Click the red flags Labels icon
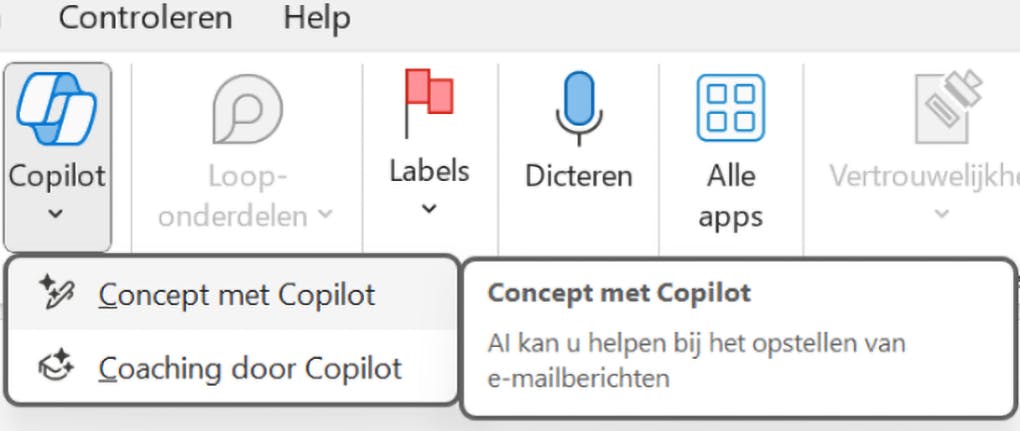 coord(429,102)
